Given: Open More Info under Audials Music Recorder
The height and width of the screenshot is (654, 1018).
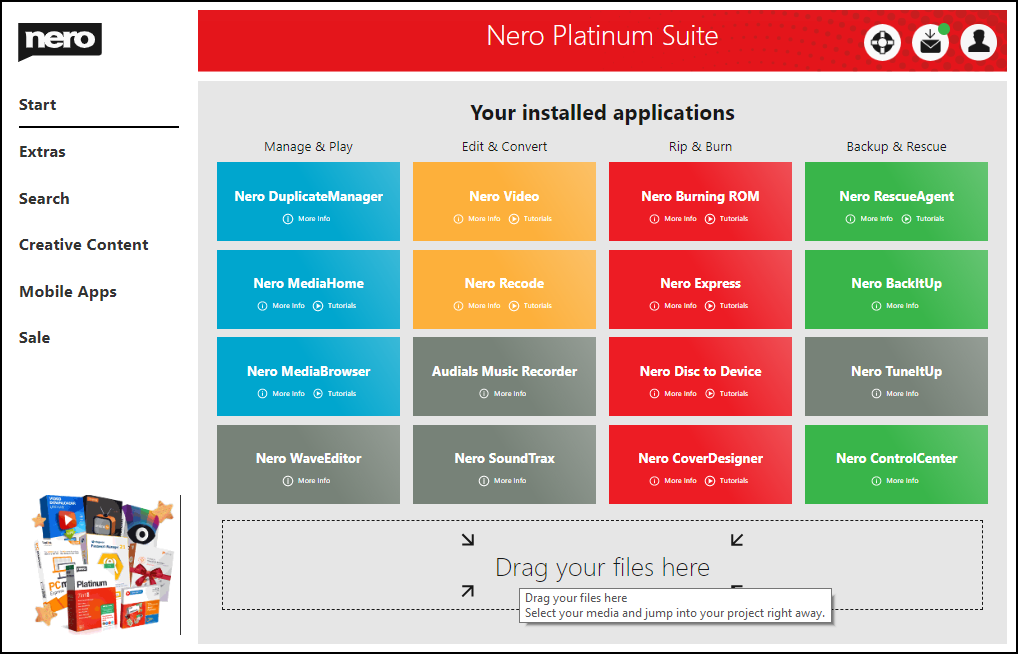Looking at the screenshot, I should tap(503, 394).
